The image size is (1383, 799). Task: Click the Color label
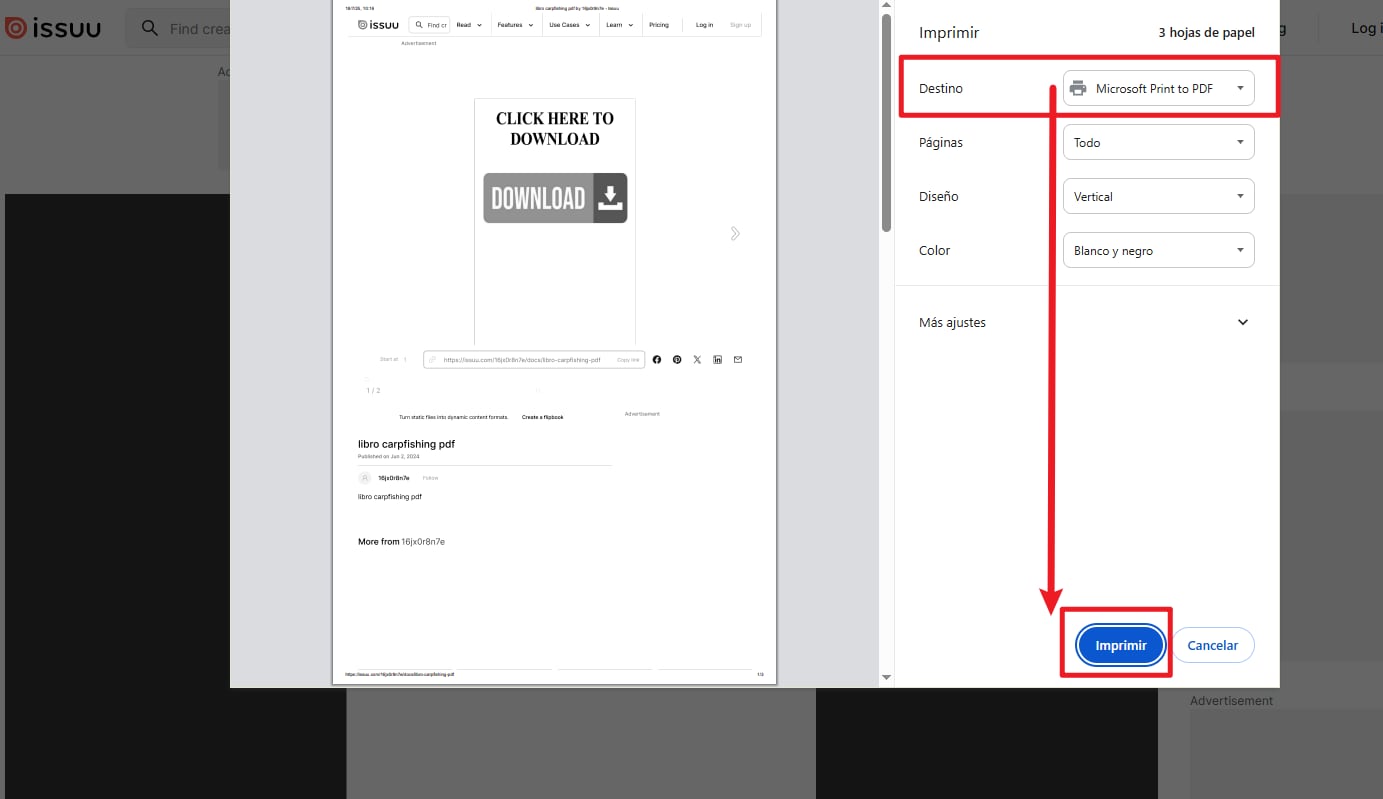935,250
